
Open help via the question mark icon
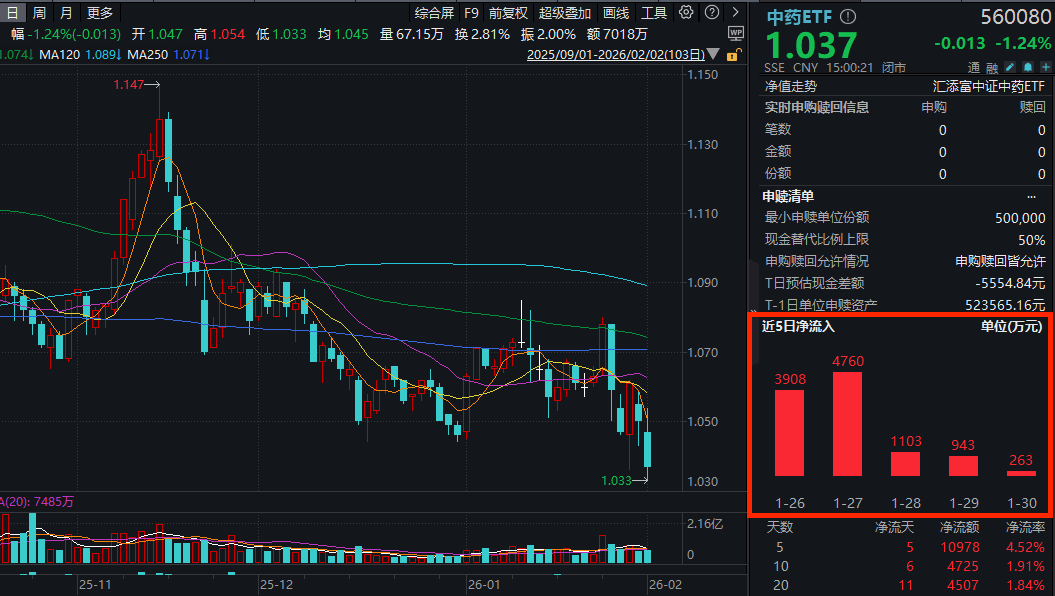(x=711, y=12)
